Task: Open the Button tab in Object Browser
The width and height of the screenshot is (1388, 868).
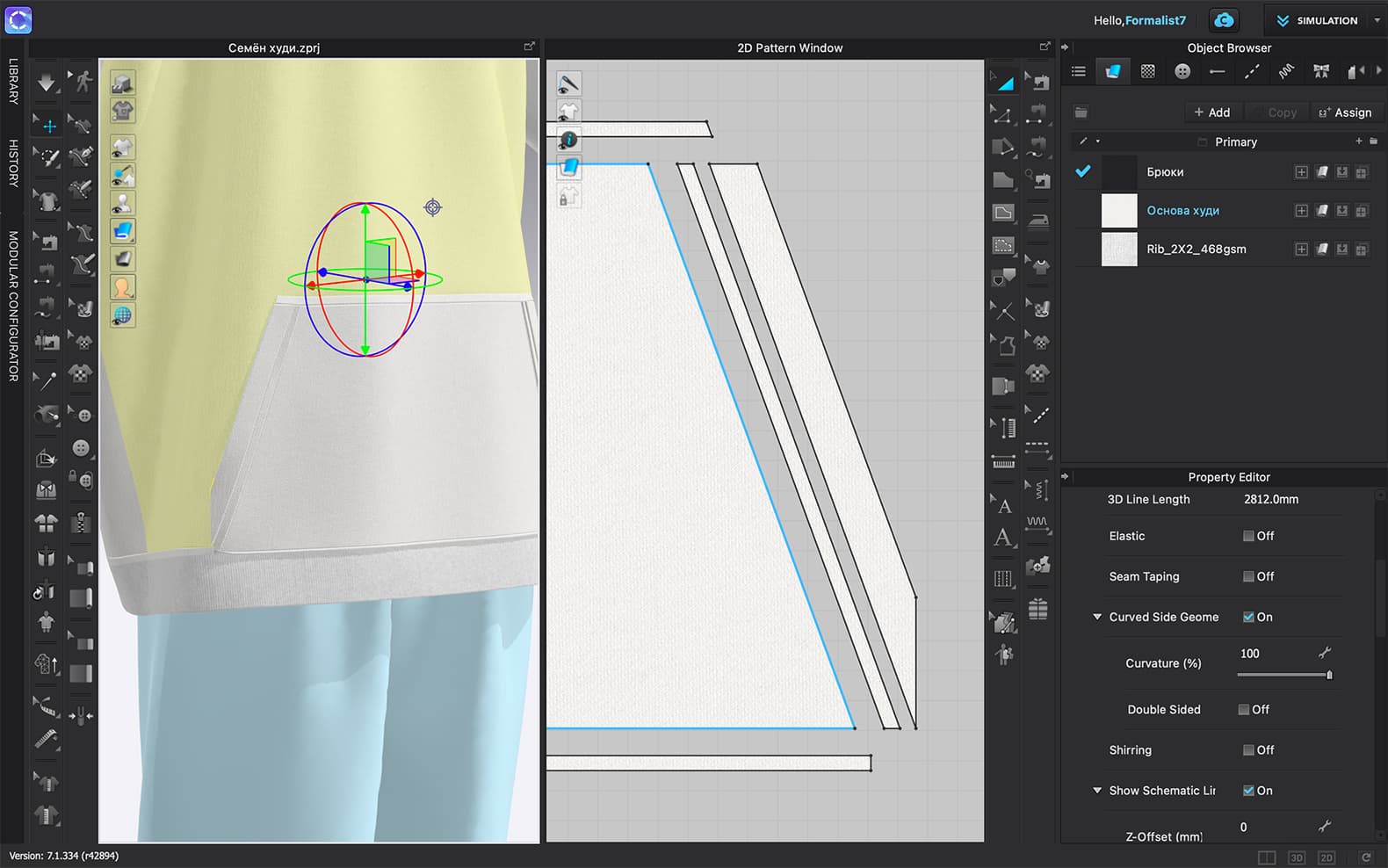Action: (1182, 72)
